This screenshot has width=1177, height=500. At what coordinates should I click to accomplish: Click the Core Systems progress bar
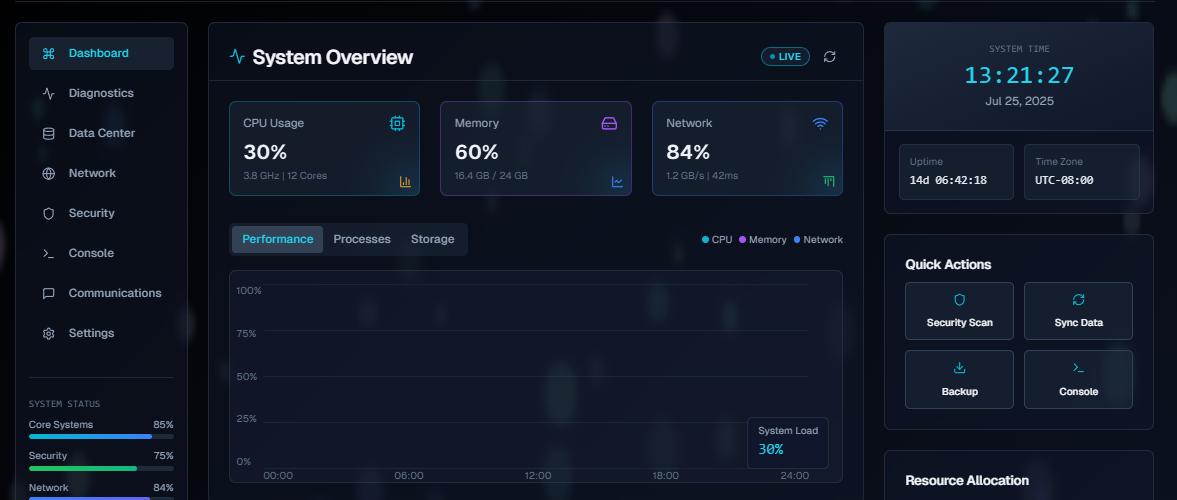point(101,436)
